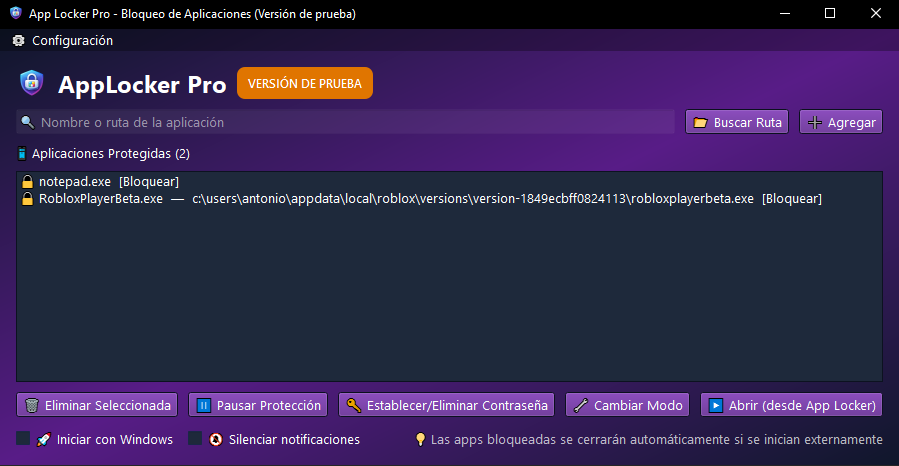The width and height of the screenshot is (899, 466).
Task: Click the Cambiar Modo button
Action: click(627, 405)
